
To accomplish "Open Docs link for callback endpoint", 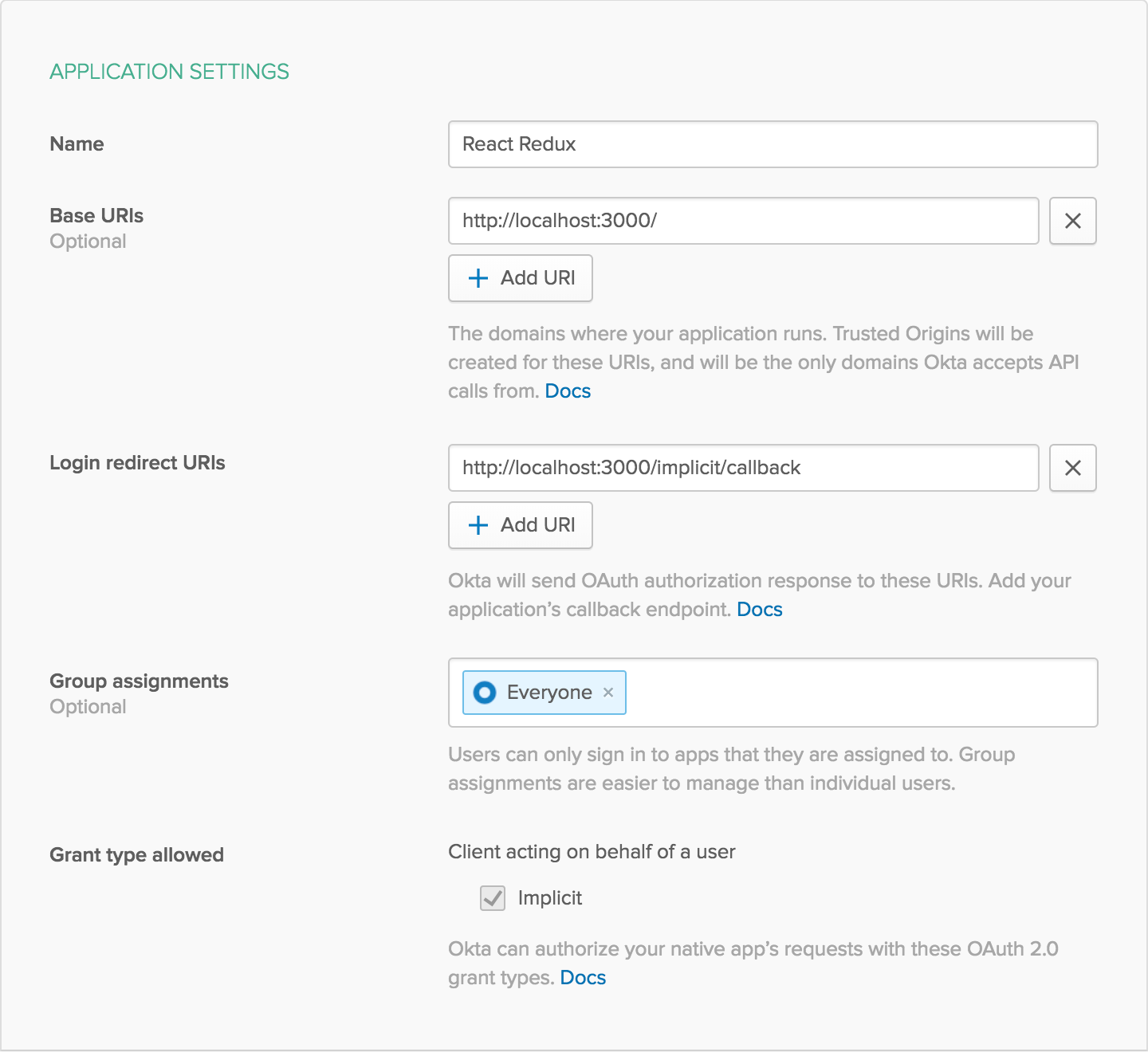I will tap(759, 610).
